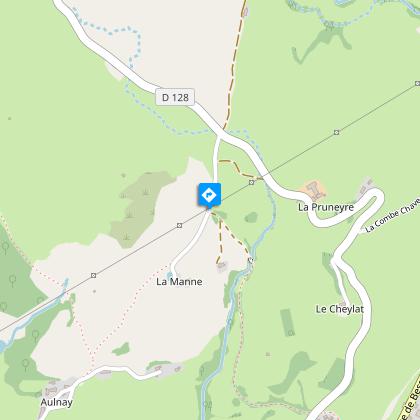
Task: Open the La Manne place label
Action: pos(179,282)
